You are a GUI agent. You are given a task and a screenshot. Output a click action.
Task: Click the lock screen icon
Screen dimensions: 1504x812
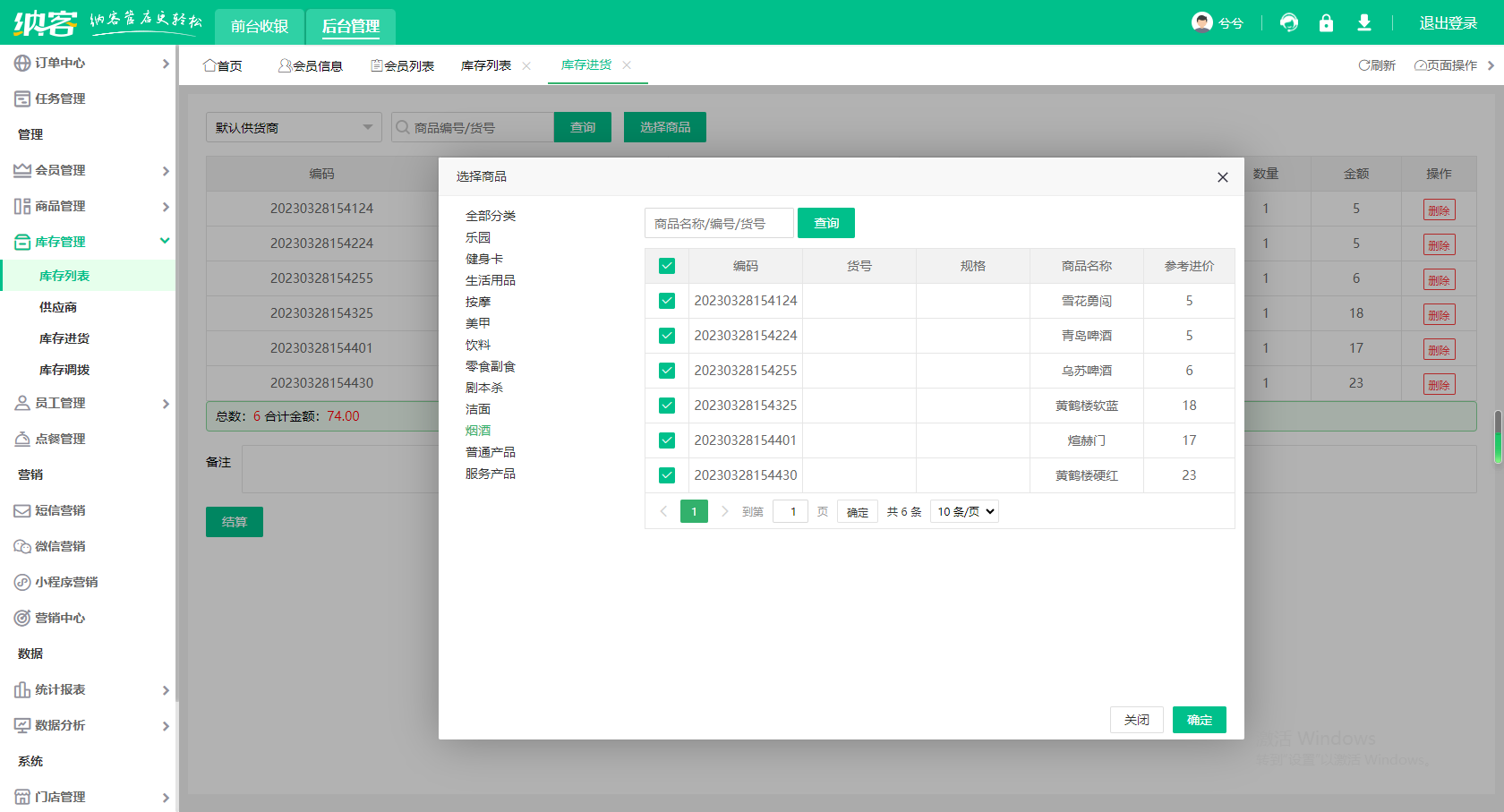click(1326, 22)
